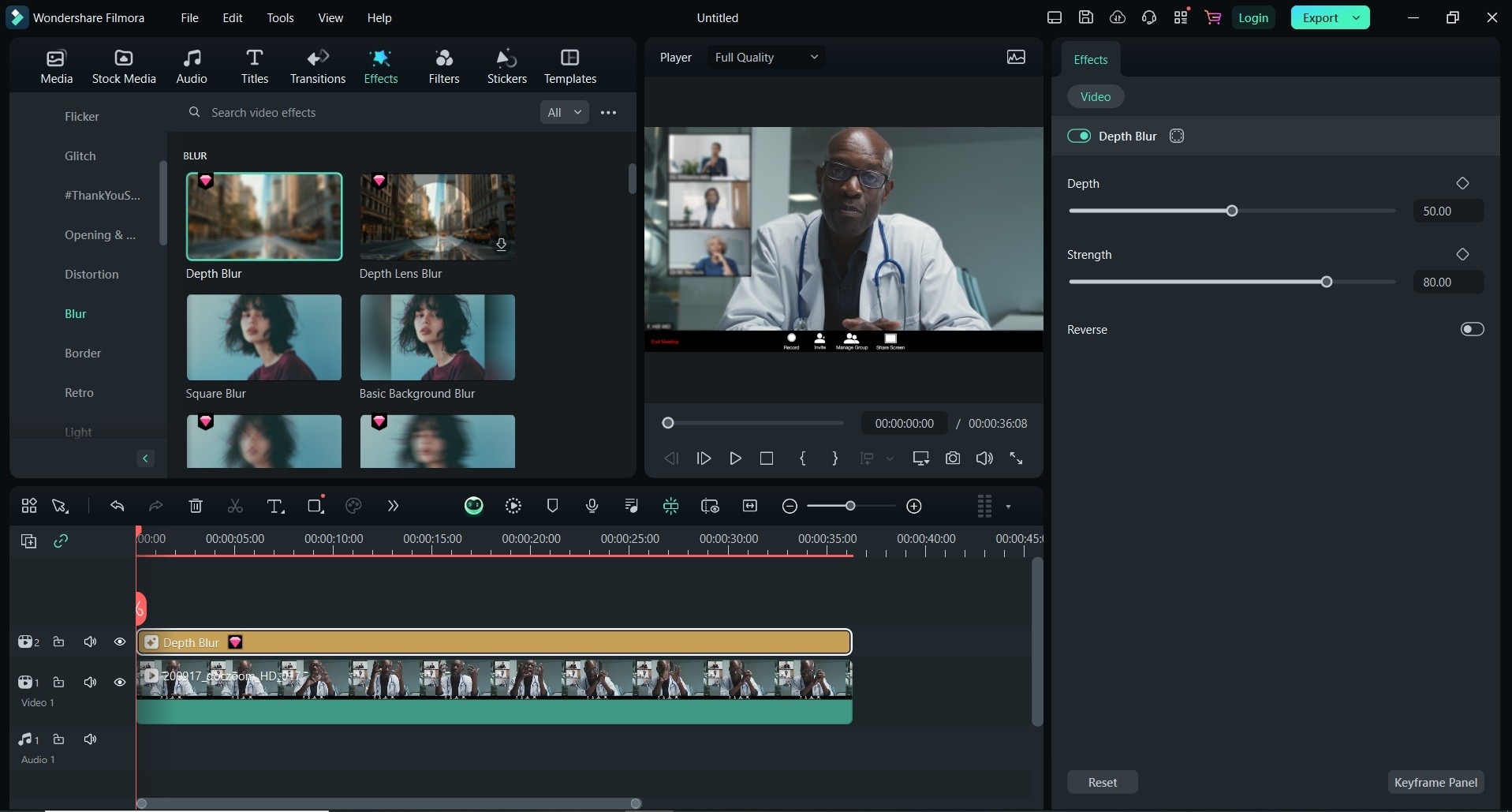1512x812 pixels.
Task: Mute the Audio 1 track
Action: [90, 739]
